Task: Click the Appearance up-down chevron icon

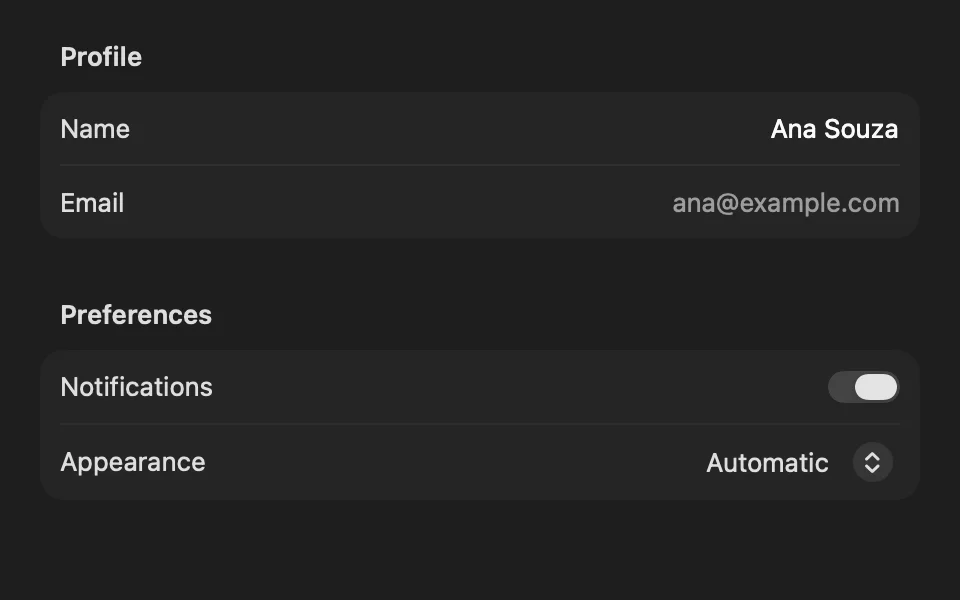Action: pyautogui.click(x=872, y=462)
